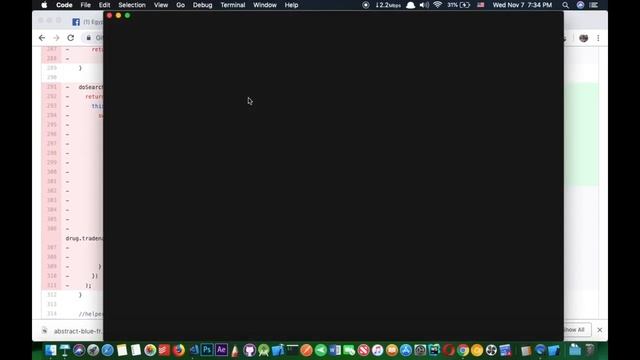
Task: Open Opera from the dock
Action: [449, 350]
